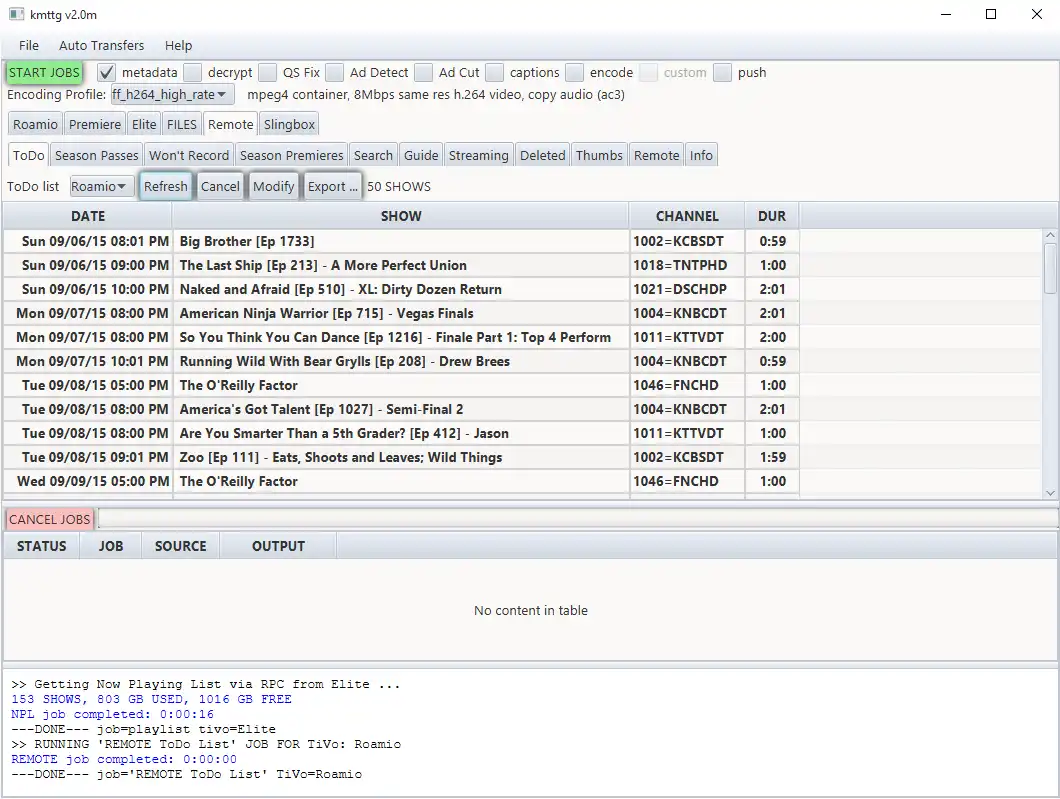1060x799 pixels.
Task: Switch to the Season Passes tab
Action: (x=97, y=156)
